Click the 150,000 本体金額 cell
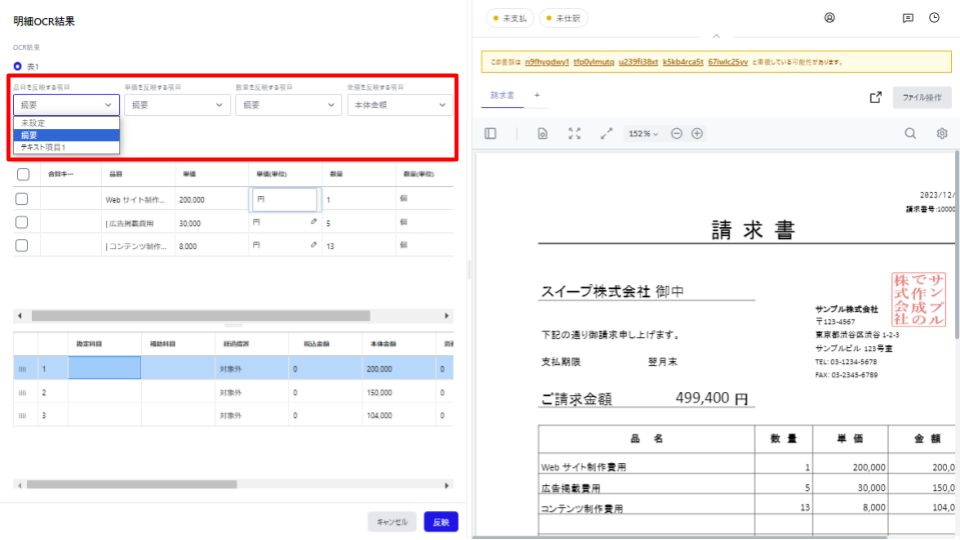The width and height of the screenshot is (960, 540). point(398,392)
